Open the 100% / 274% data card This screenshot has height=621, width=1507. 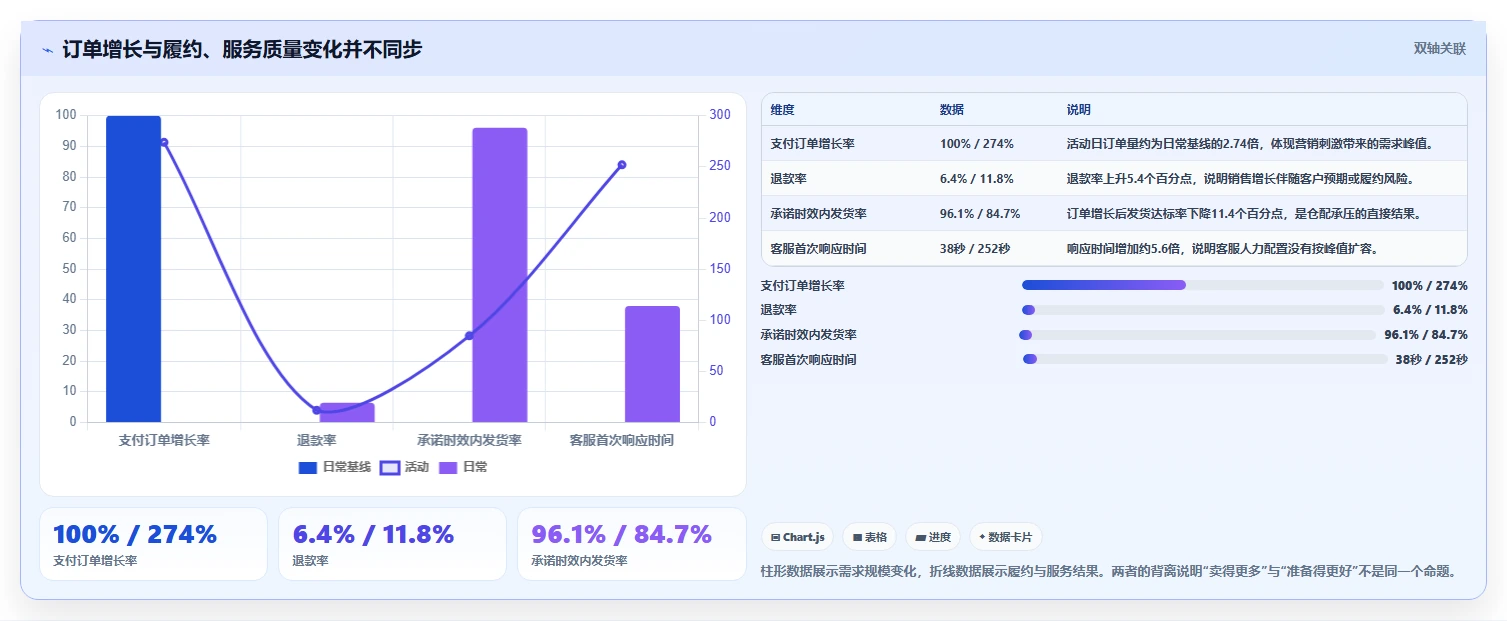pyautogui.click(x=153, y=543)
